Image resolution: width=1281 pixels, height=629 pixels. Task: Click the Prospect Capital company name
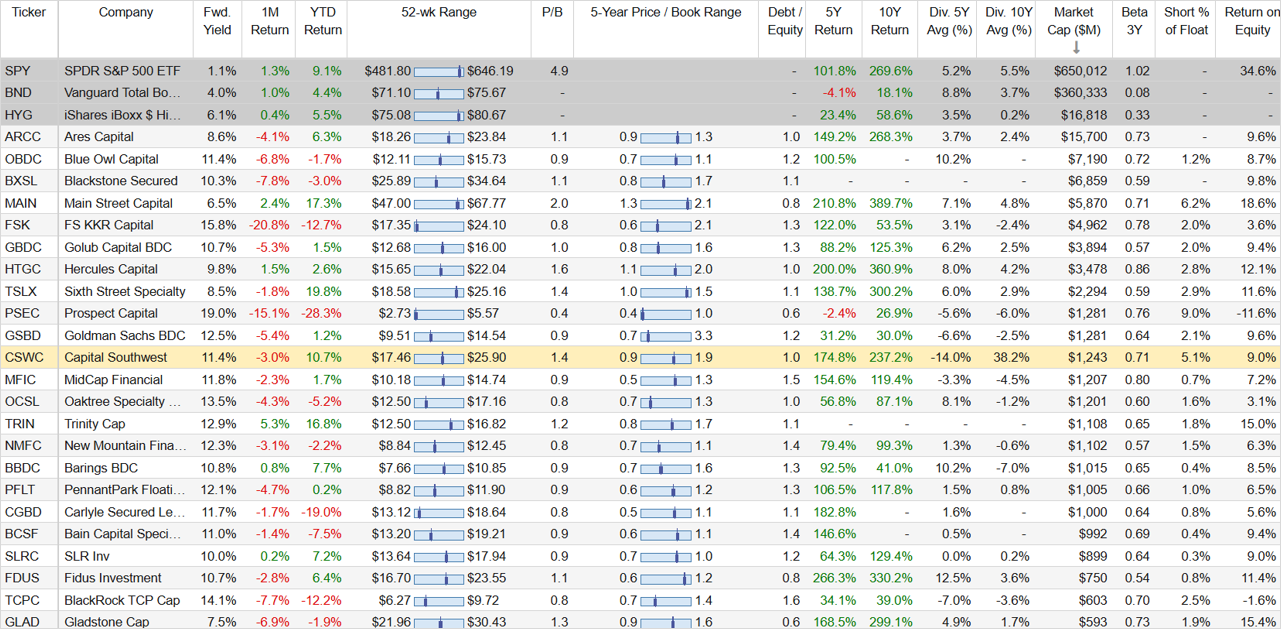click(x=112, y=313)
